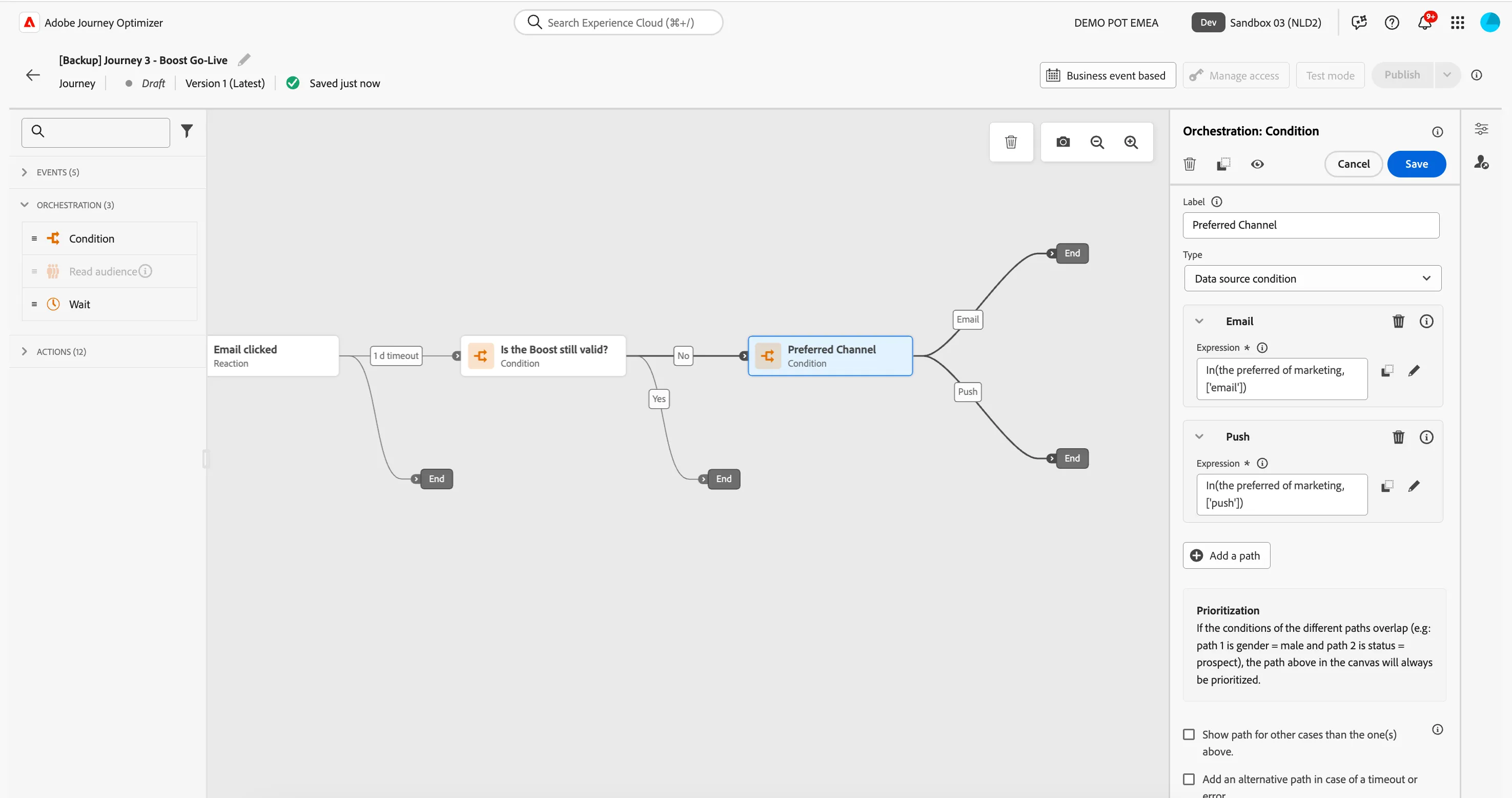Select the Preferred Channel condition node
The image size is (1512, 798).
pyautogui.click(x=830, y=356)
